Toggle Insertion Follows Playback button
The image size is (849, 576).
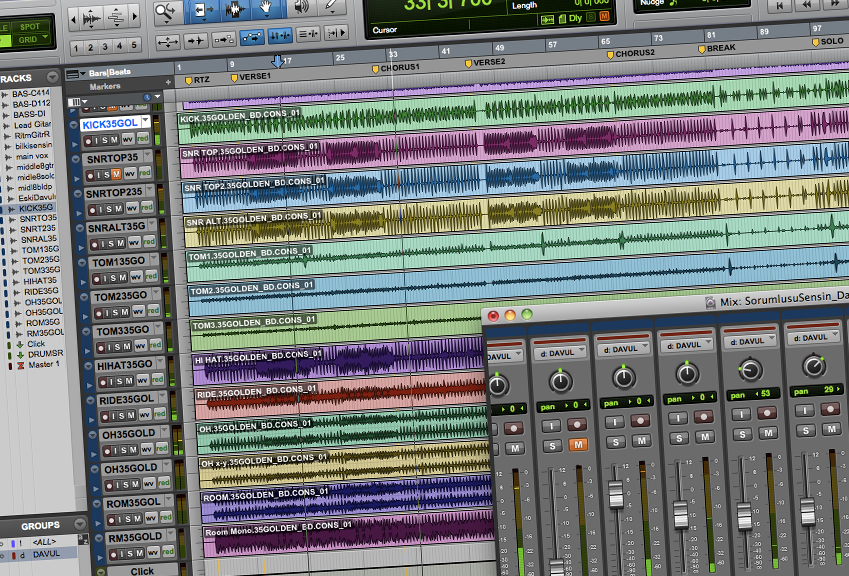pyautogui.click(x=336, y=33)
